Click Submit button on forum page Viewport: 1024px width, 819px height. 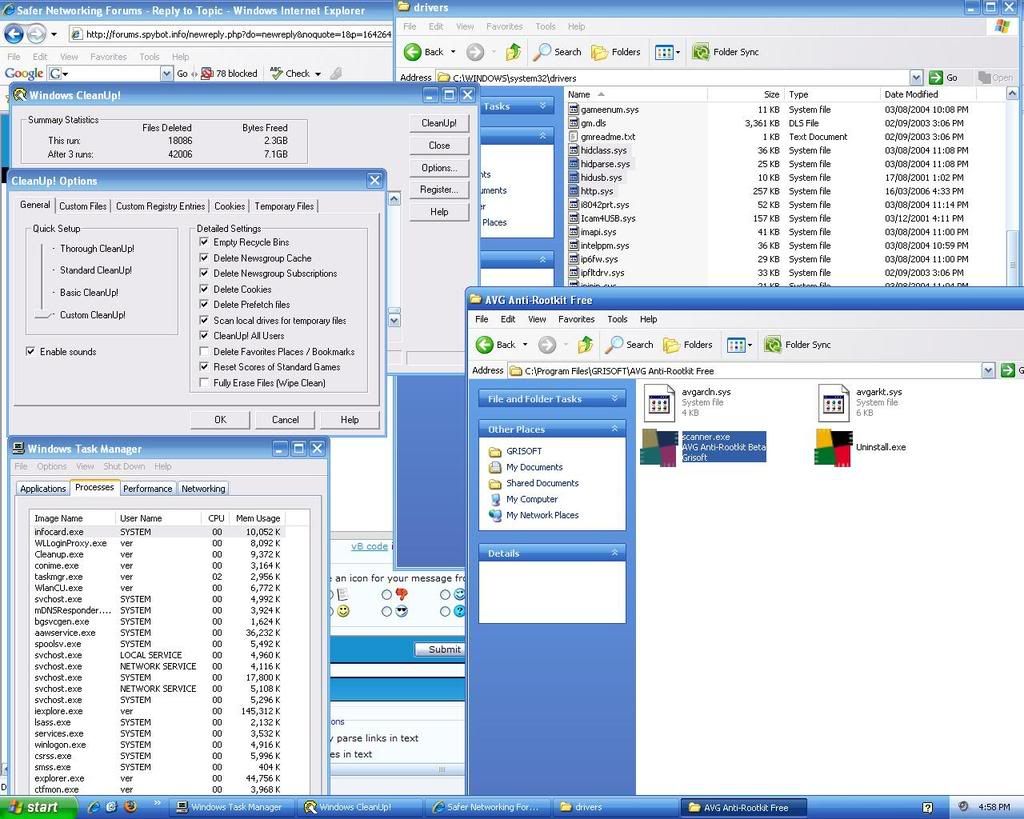pyautogui.click(x=440, y=649)
